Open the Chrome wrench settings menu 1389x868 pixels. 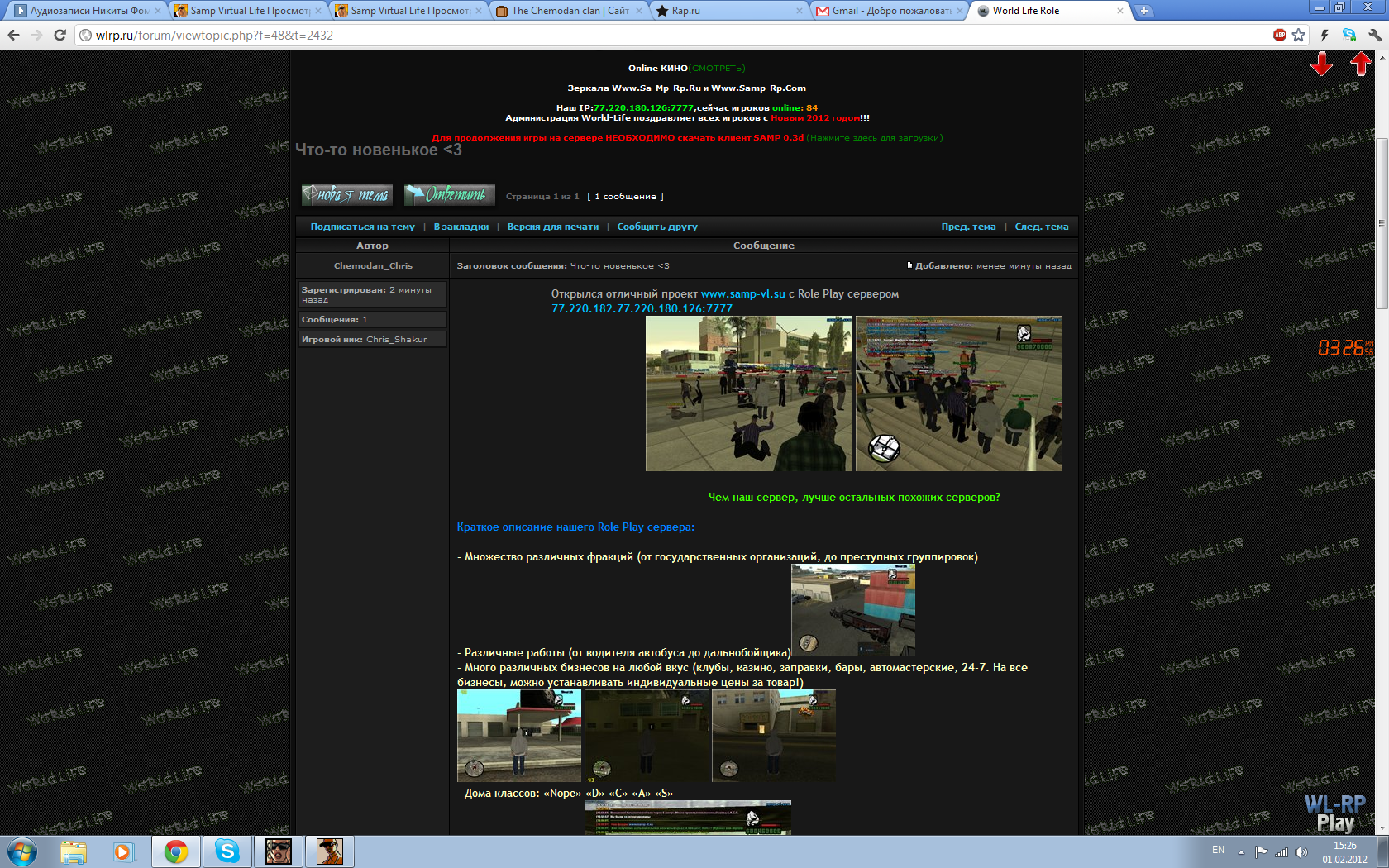point(1375,35)
